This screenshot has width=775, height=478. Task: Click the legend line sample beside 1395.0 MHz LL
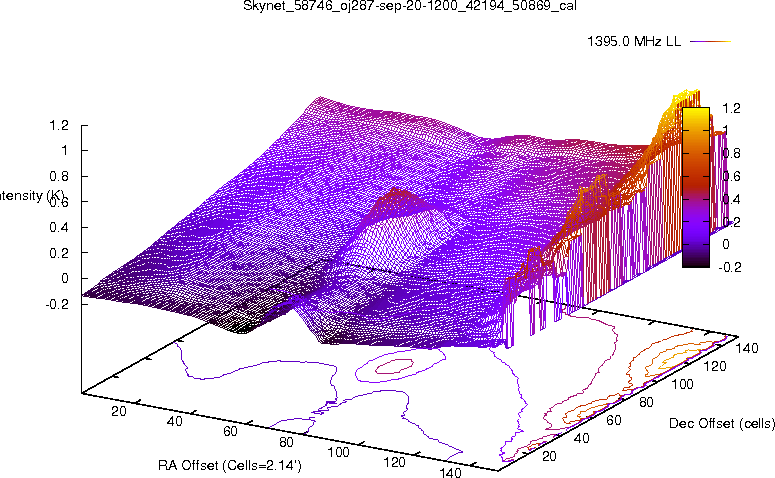710,42
